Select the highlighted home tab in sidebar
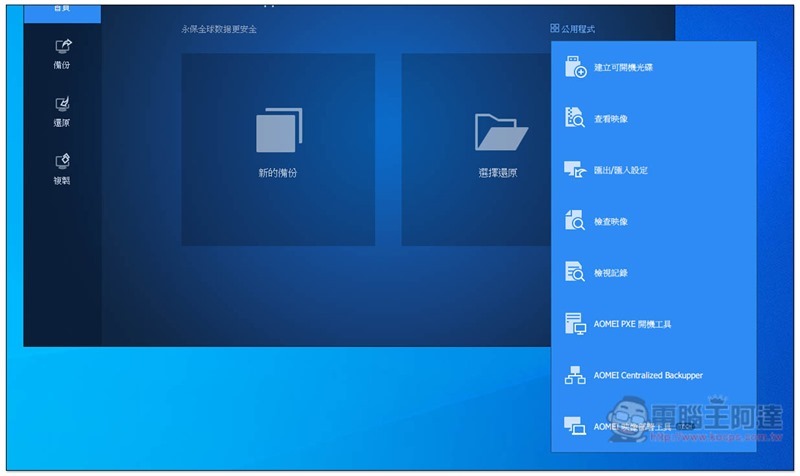800x476 pixels. [62, 14]
